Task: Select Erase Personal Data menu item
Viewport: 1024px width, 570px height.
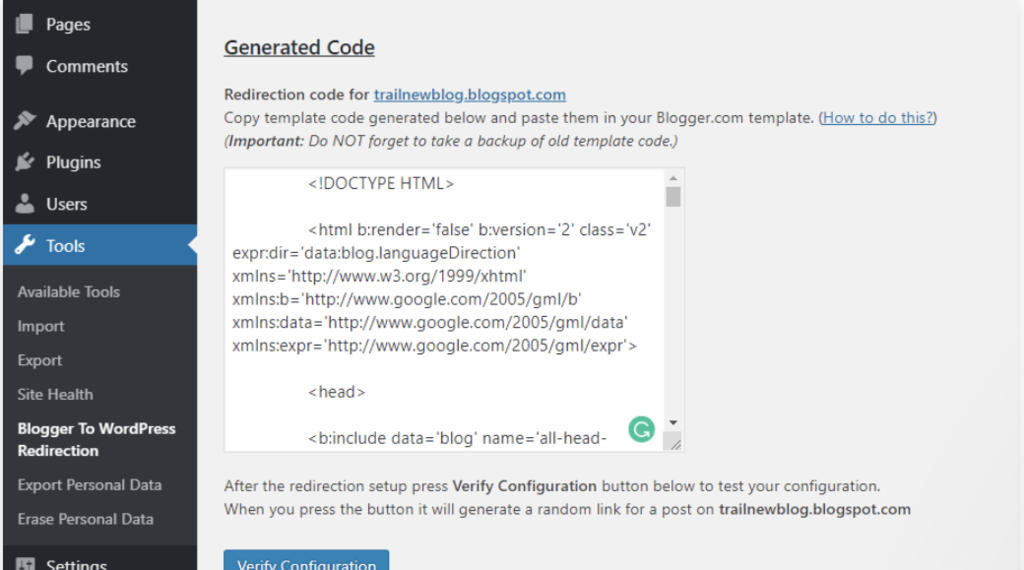Action: point(85,519)
